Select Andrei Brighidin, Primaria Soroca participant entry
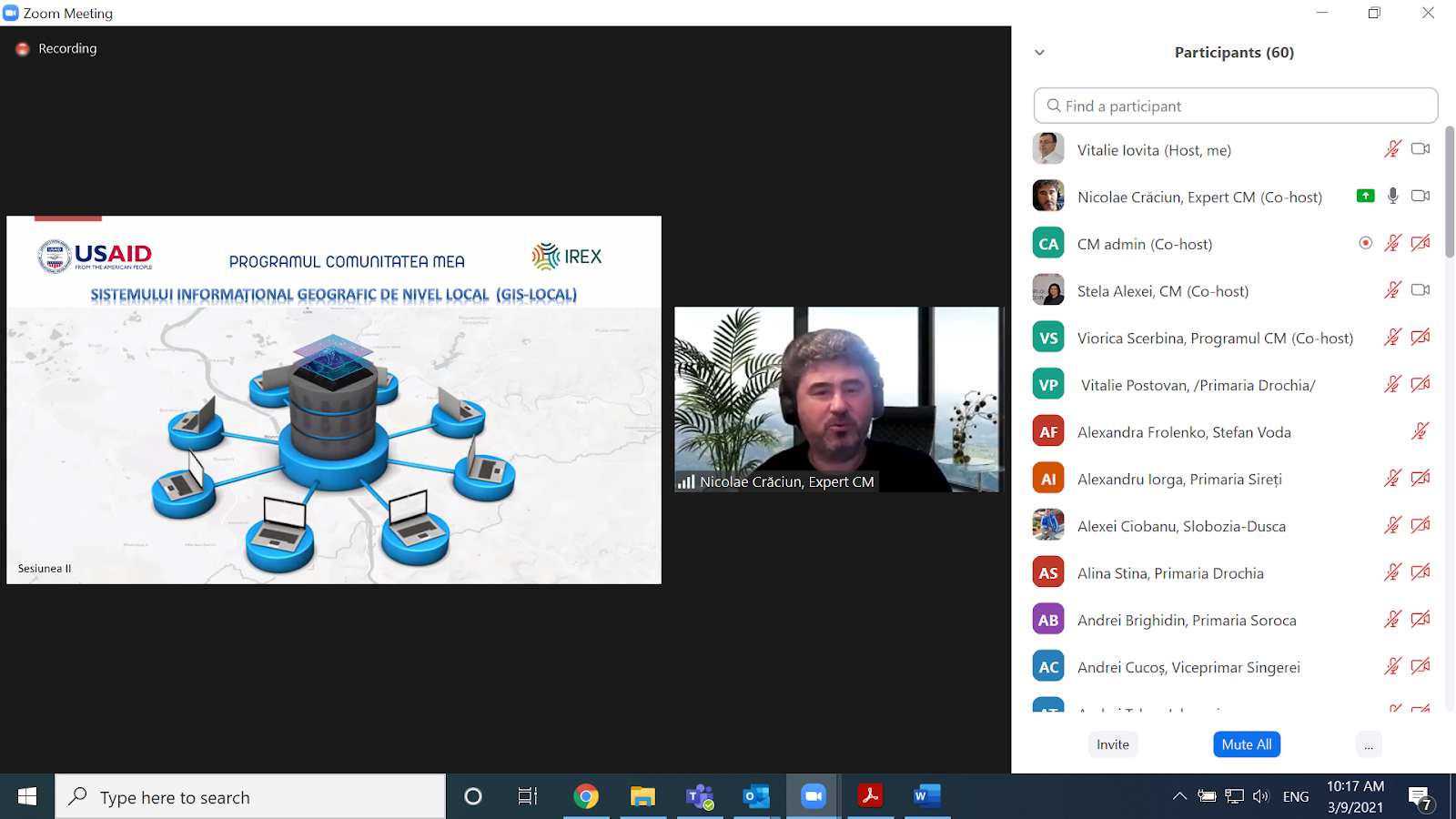 (1187, 621)
